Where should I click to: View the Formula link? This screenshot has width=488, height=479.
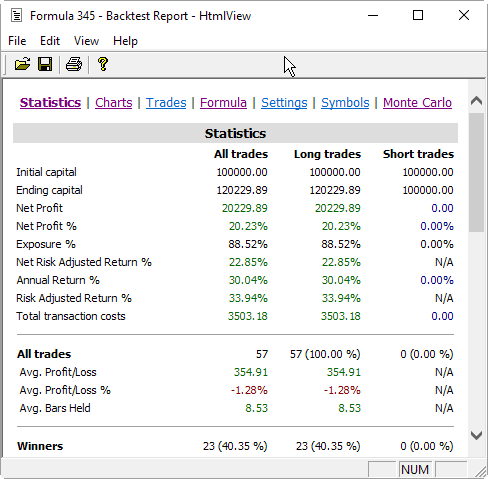[223, 103]
